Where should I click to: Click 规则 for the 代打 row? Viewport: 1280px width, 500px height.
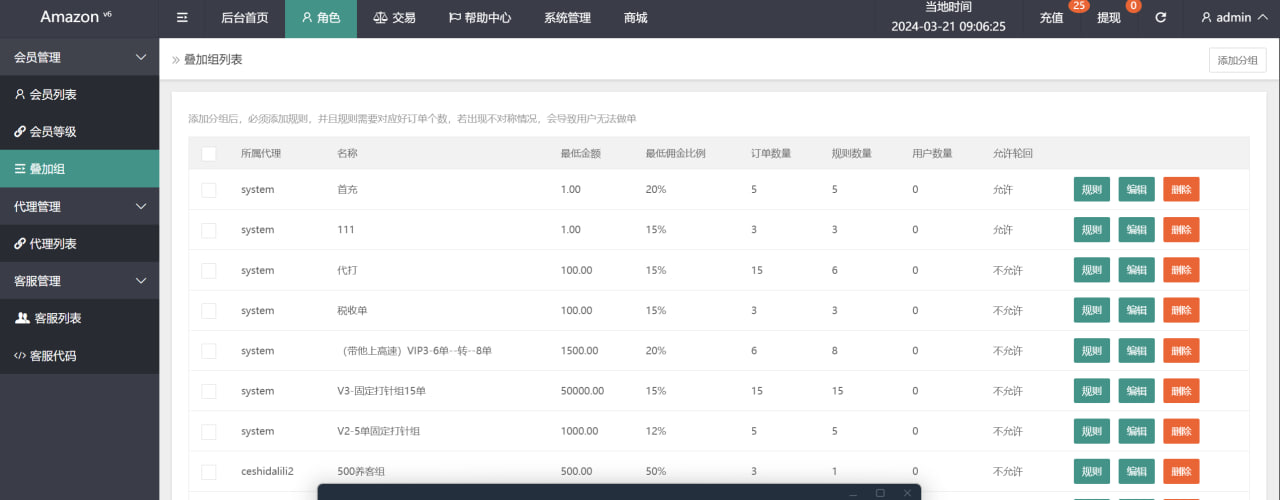point(1092,270)
